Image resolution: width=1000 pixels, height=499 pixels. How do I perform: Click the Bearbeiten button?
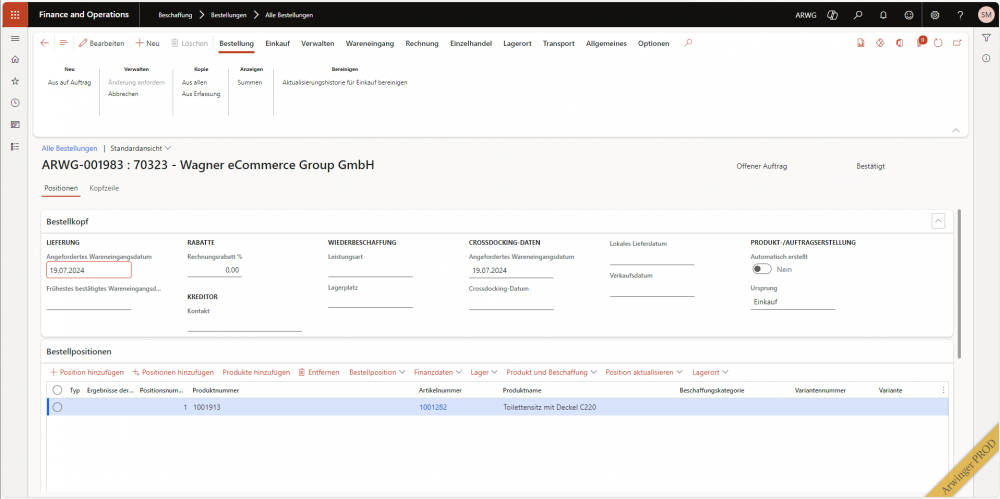101,43
